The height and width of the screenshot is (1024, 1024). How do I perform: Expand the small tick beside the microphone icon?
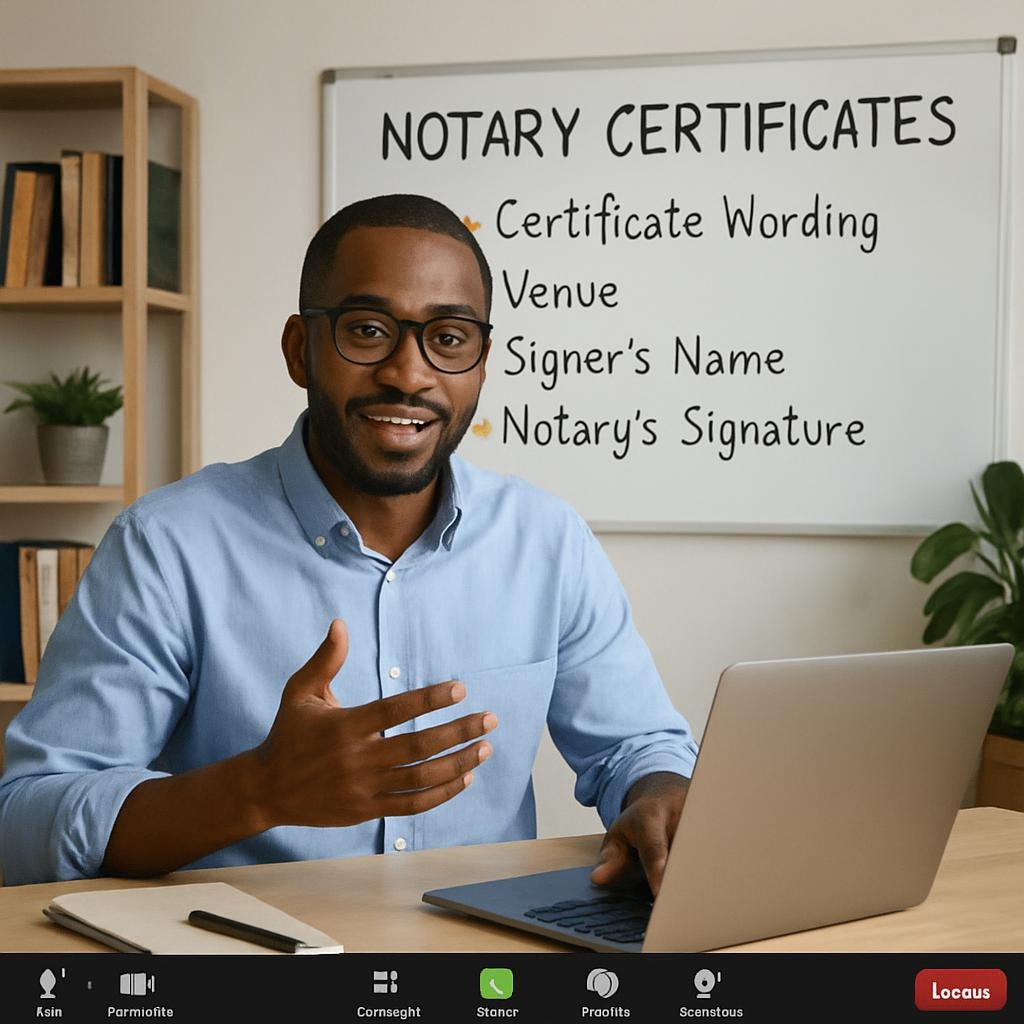pyautogui.click(x=64, y=973)
